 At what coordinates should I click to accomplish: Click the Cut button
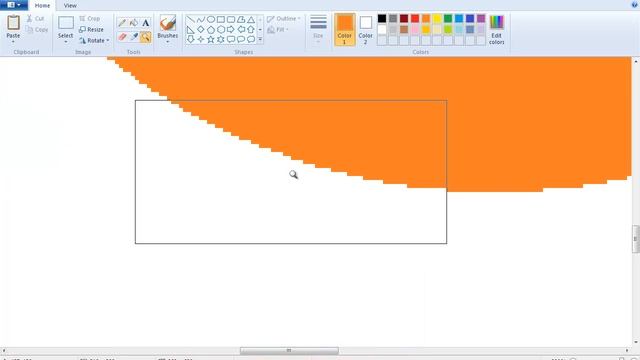36,19
